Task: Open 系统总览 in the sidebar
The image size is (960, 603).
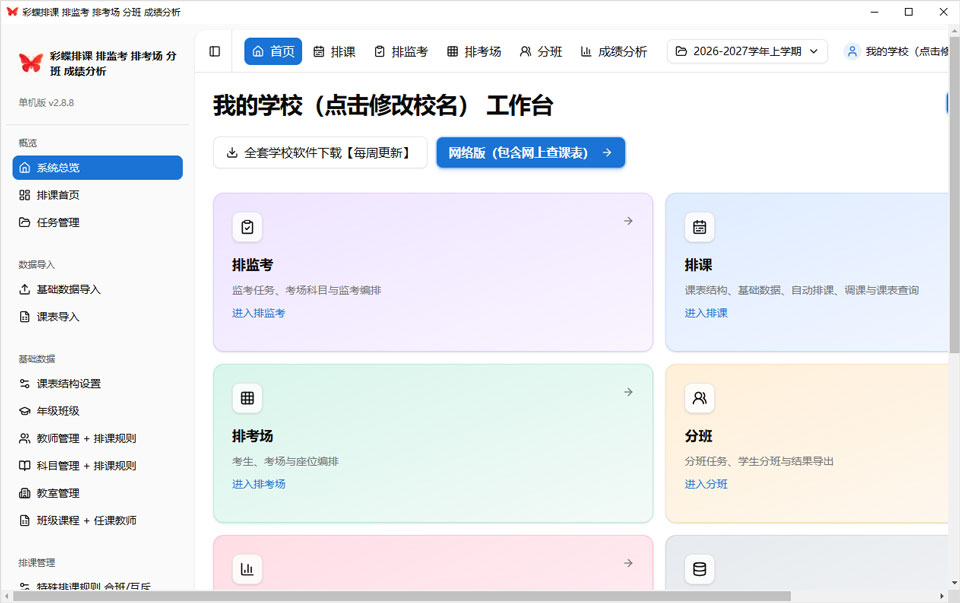Action: (97, 168)
